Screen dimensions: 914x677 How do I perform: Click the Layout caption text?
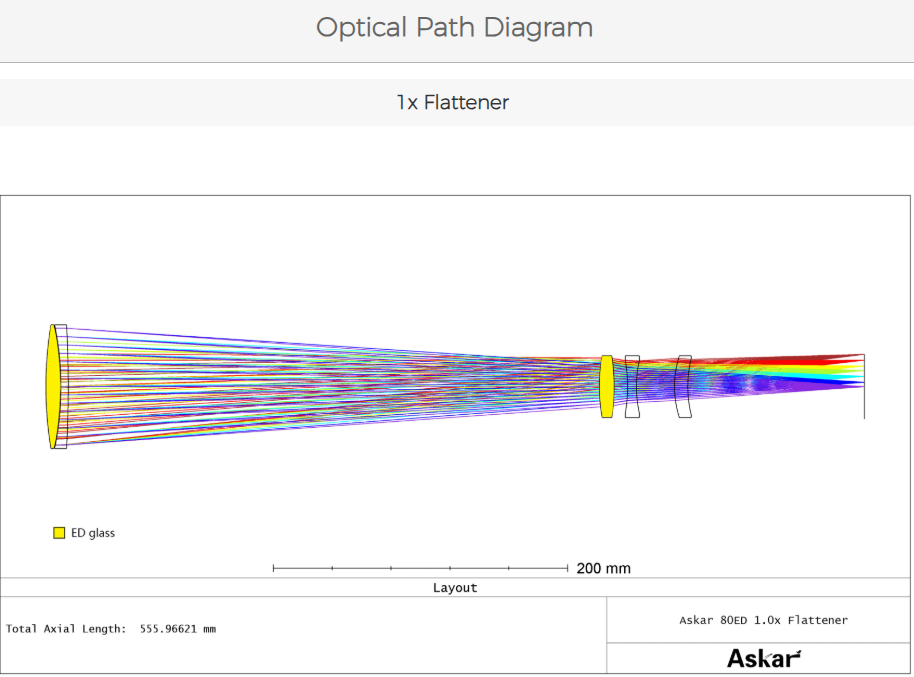pyautogui.click(x=455, y=588)
